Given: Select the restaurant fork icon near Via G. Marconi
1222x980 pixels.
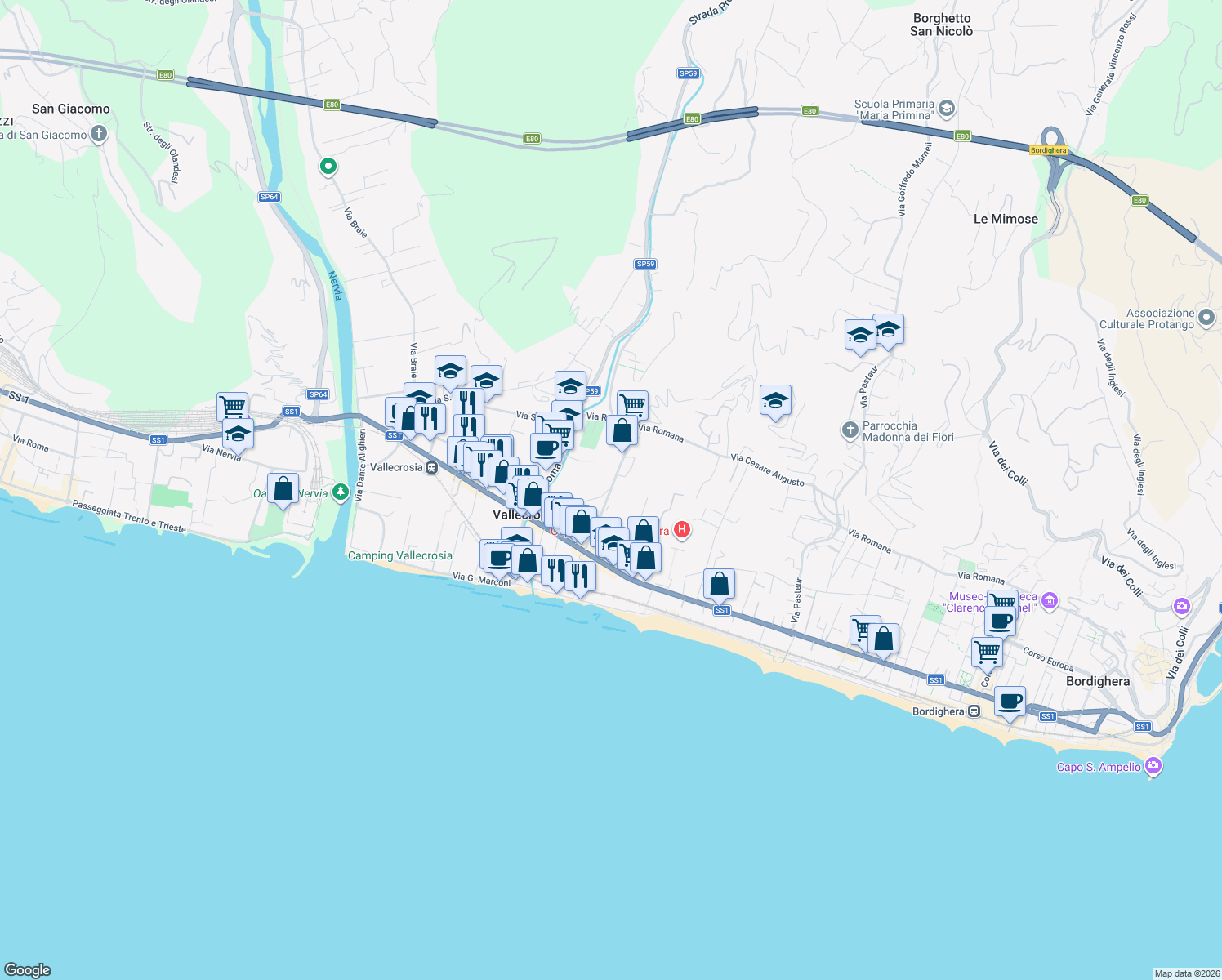Looking at the screenshot, I should 555,569.
